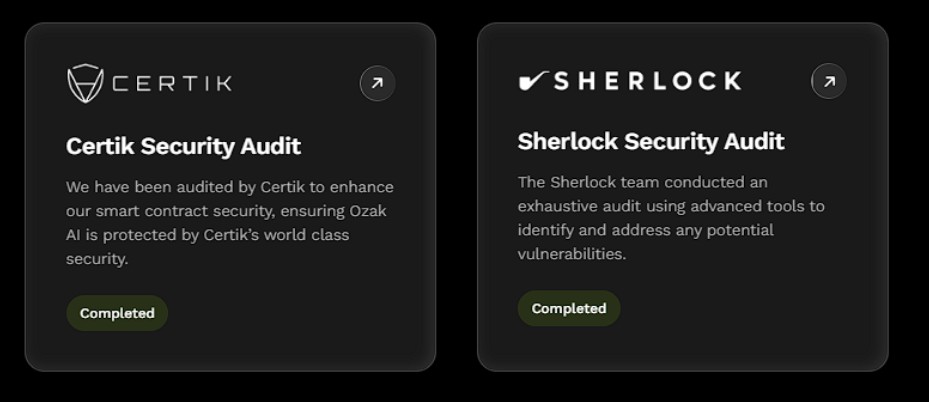929x402 pixels.
Task: Open the Sherlock audit arrow link
Action: point(828,81)
